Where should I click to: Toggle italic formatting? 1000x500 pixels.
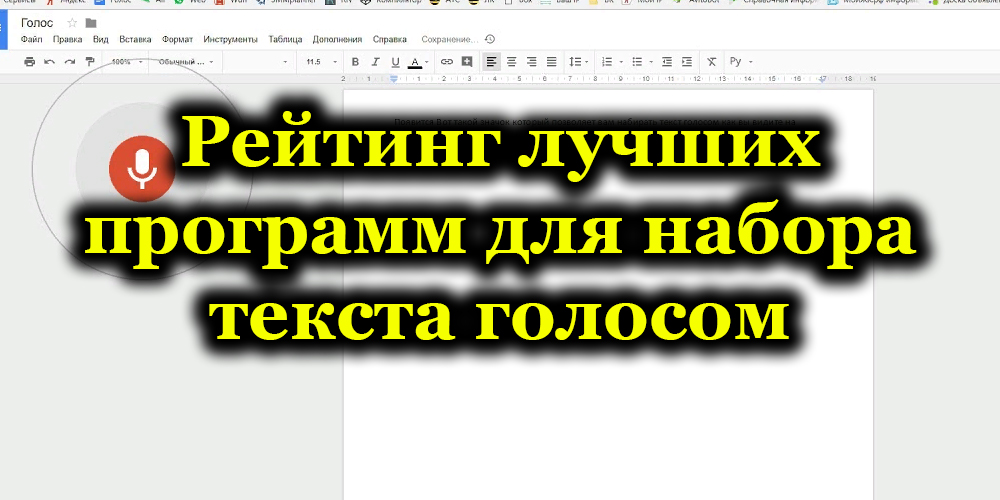pyautogui.click(x=375, y=62)
